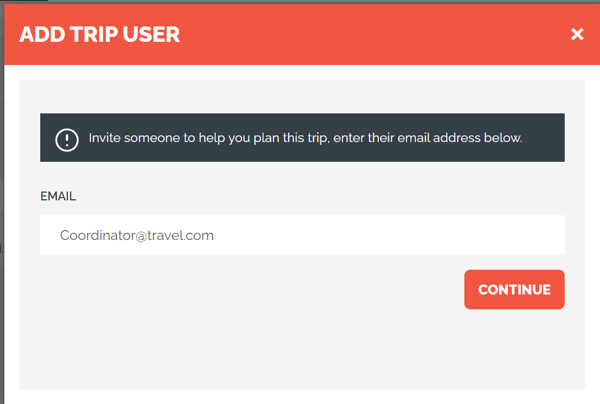Click the word 'Invite' in the banner

pos(108,138)
